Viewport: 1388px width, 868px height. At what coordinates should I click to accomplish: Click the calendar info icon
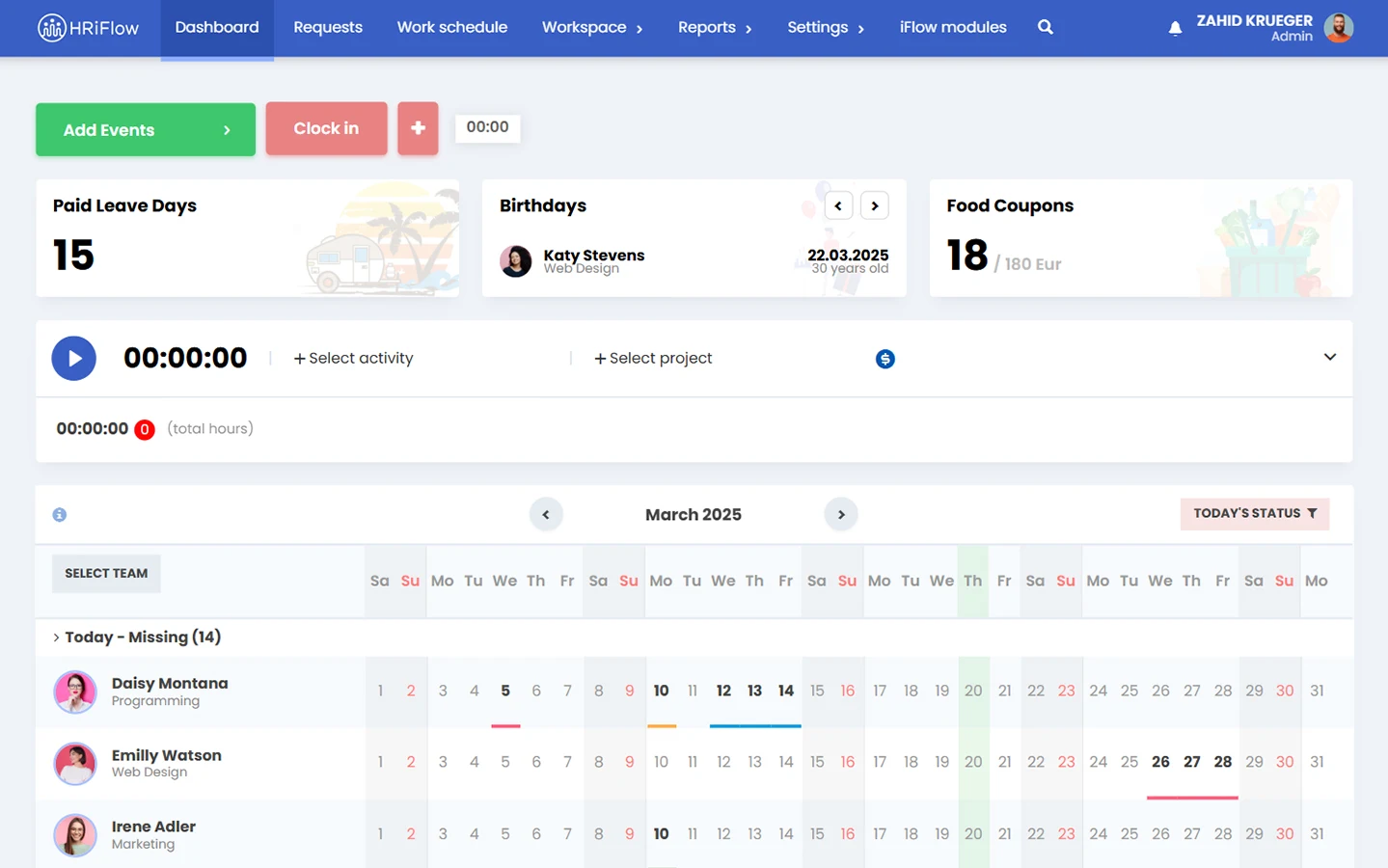click(60, 515)
